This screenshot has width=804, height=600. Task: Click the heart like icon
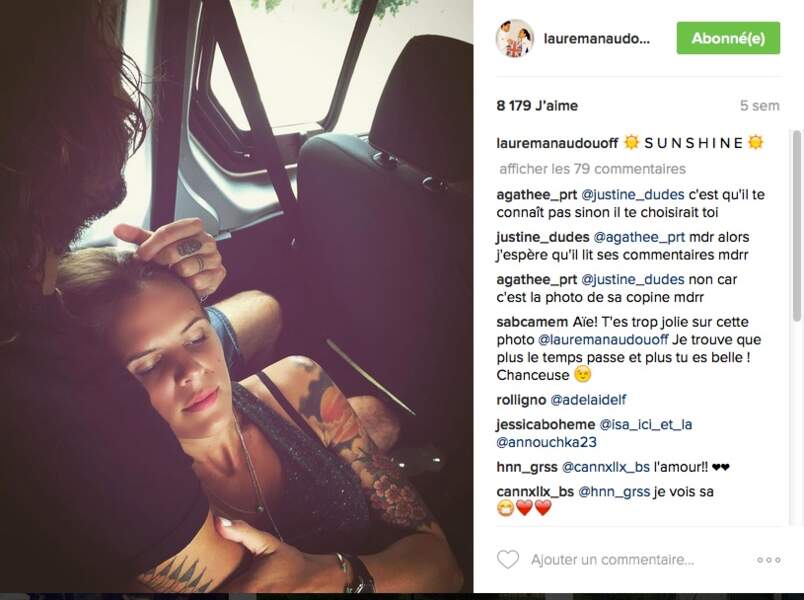pyautogui.click(x=508, y=559)
